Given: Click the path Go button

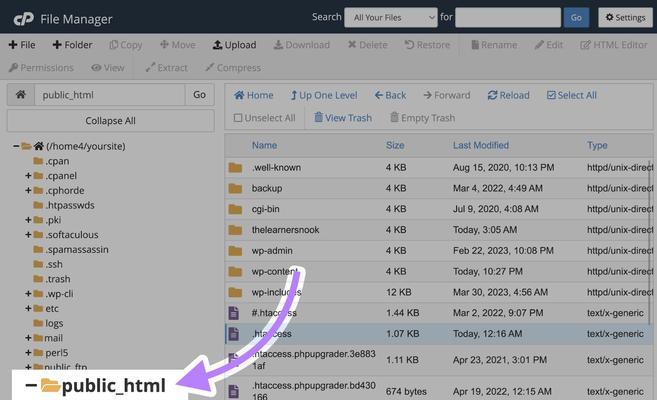Looking at the screenshot, I should pyautogui.click(x=199, y=95).
